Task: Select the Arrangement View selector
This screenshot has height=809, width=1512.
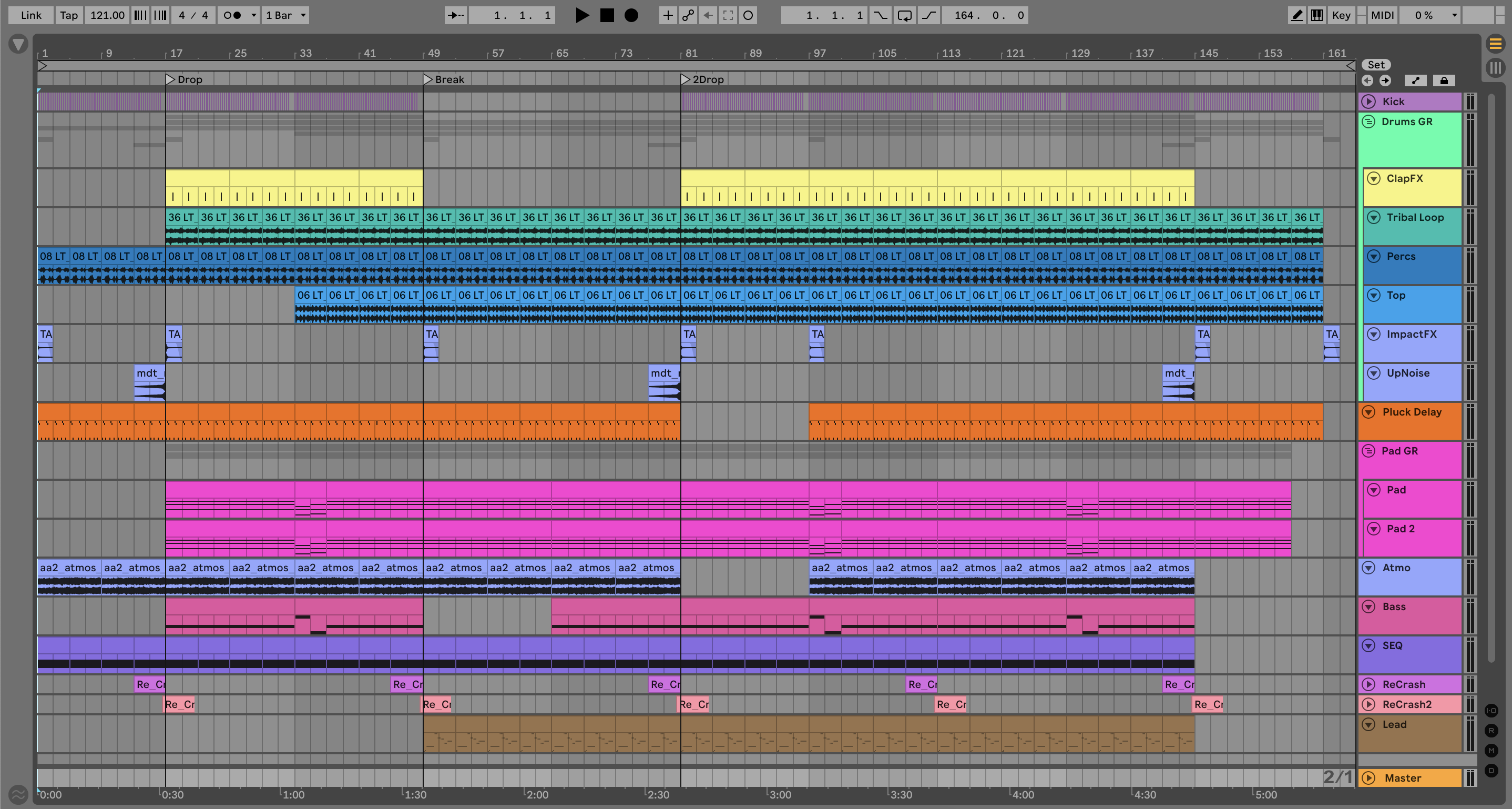Action: (x=1495, y=44)
